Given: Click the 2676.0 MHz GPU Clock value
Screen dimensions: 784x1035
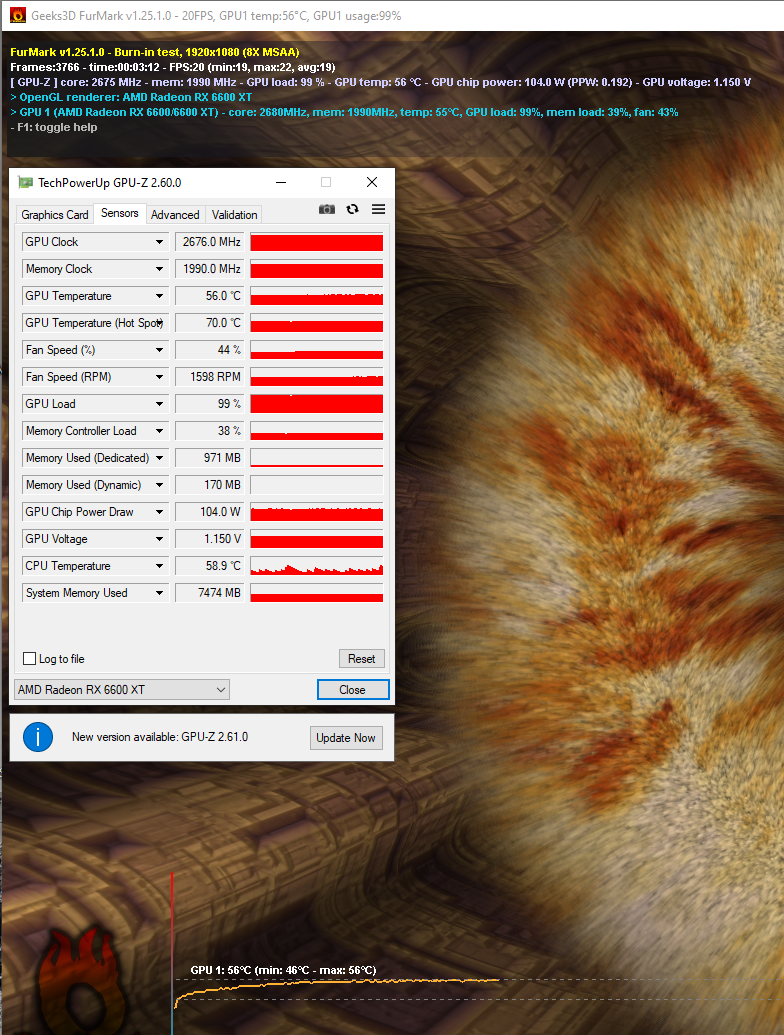Looking at the screenshot, I should [x=210, y=242].
